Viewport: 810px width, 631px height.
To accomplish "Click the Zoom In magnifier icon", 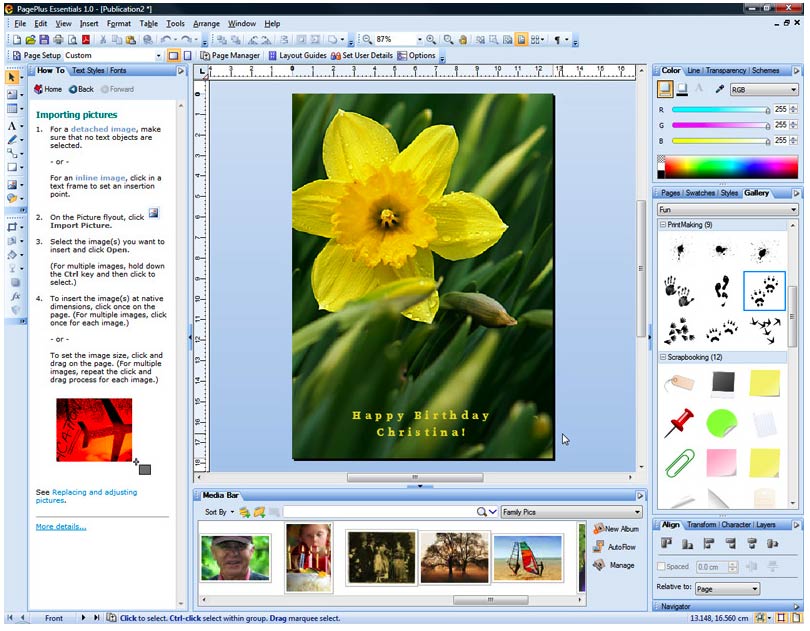I will click(x=433, y=40).
